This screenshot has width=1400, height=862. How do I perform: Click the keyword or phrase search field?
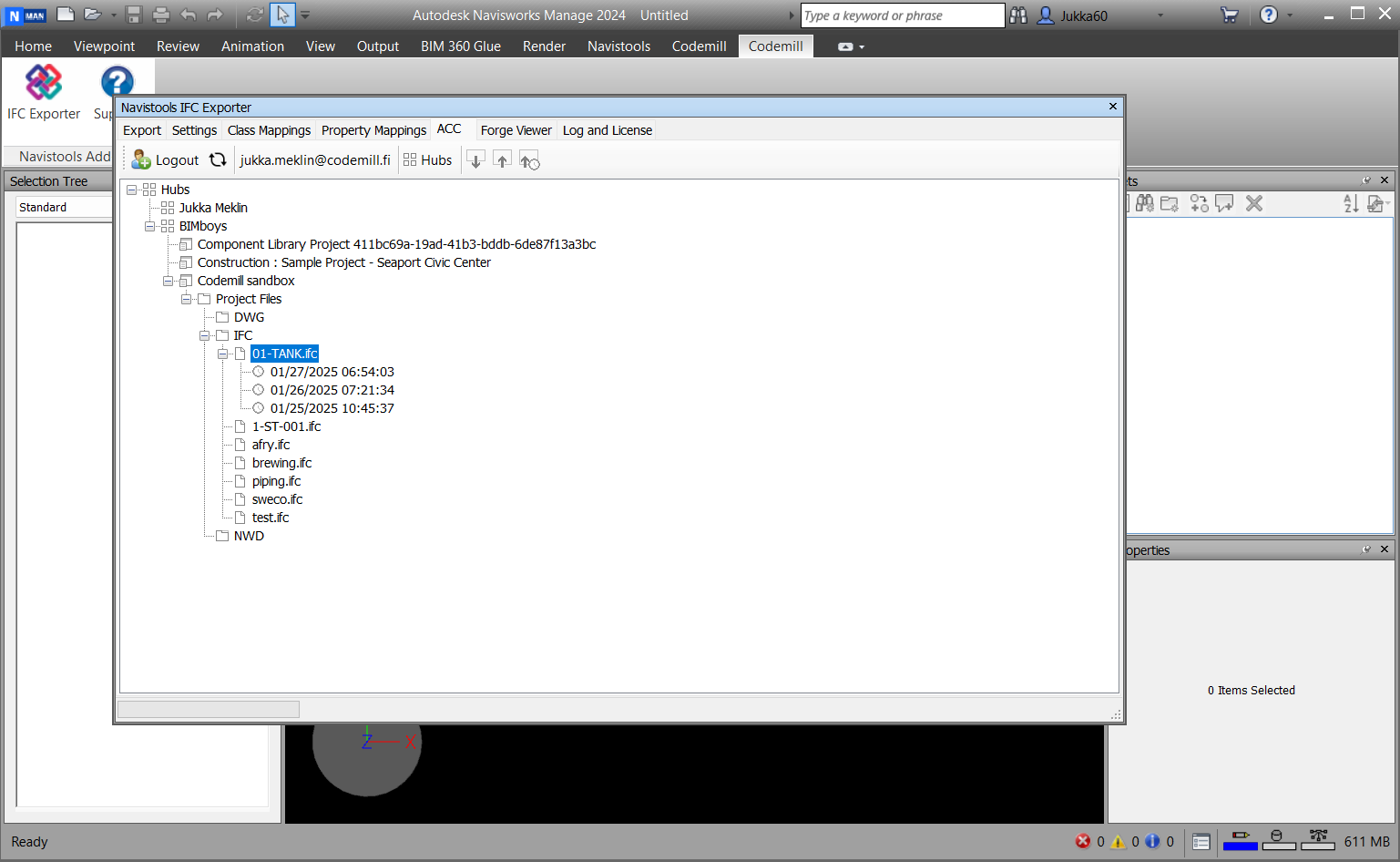[902, 15]
